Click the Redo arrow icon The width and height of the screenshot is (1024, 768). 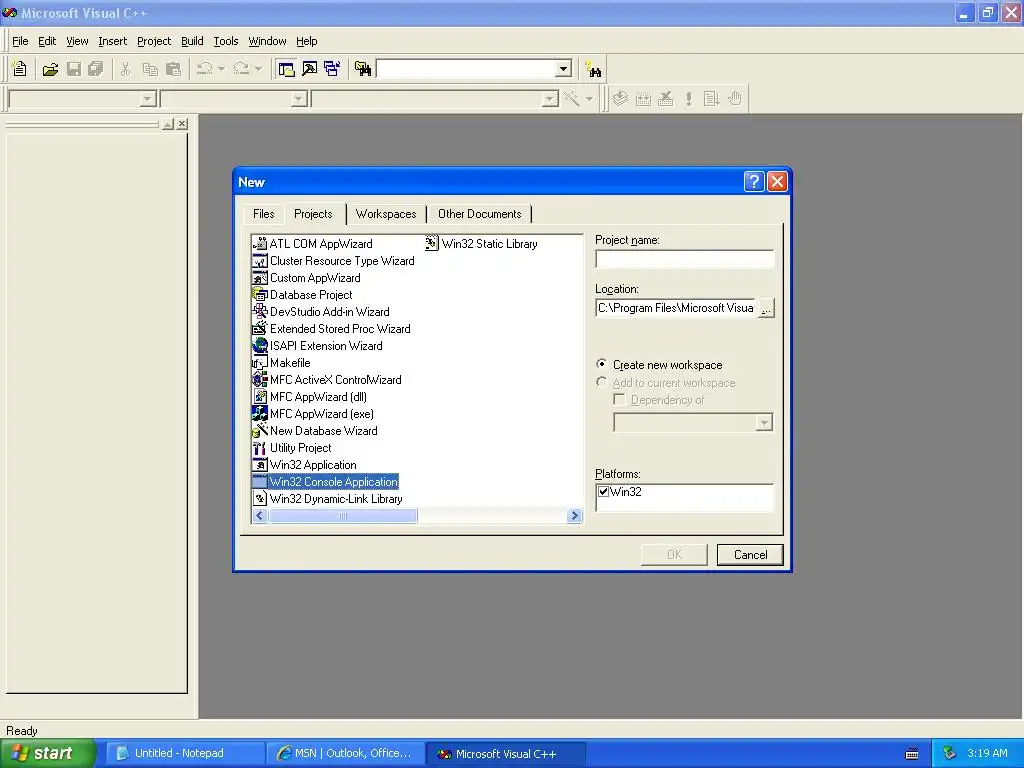241,69
